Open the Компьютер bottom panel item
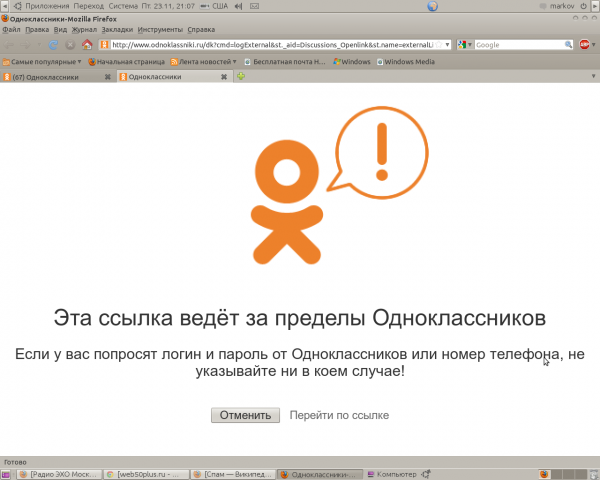Image resolution: width=600 pixels, height=480 pixels. (392, 475)
